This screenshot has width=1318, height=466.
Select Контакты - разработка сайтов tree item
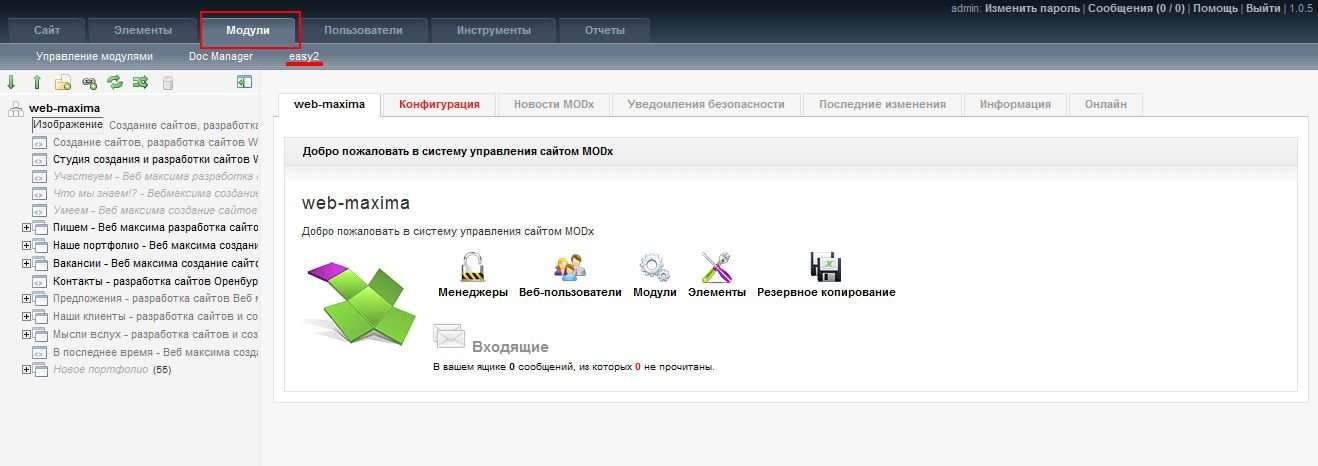[x=155, y=282]
